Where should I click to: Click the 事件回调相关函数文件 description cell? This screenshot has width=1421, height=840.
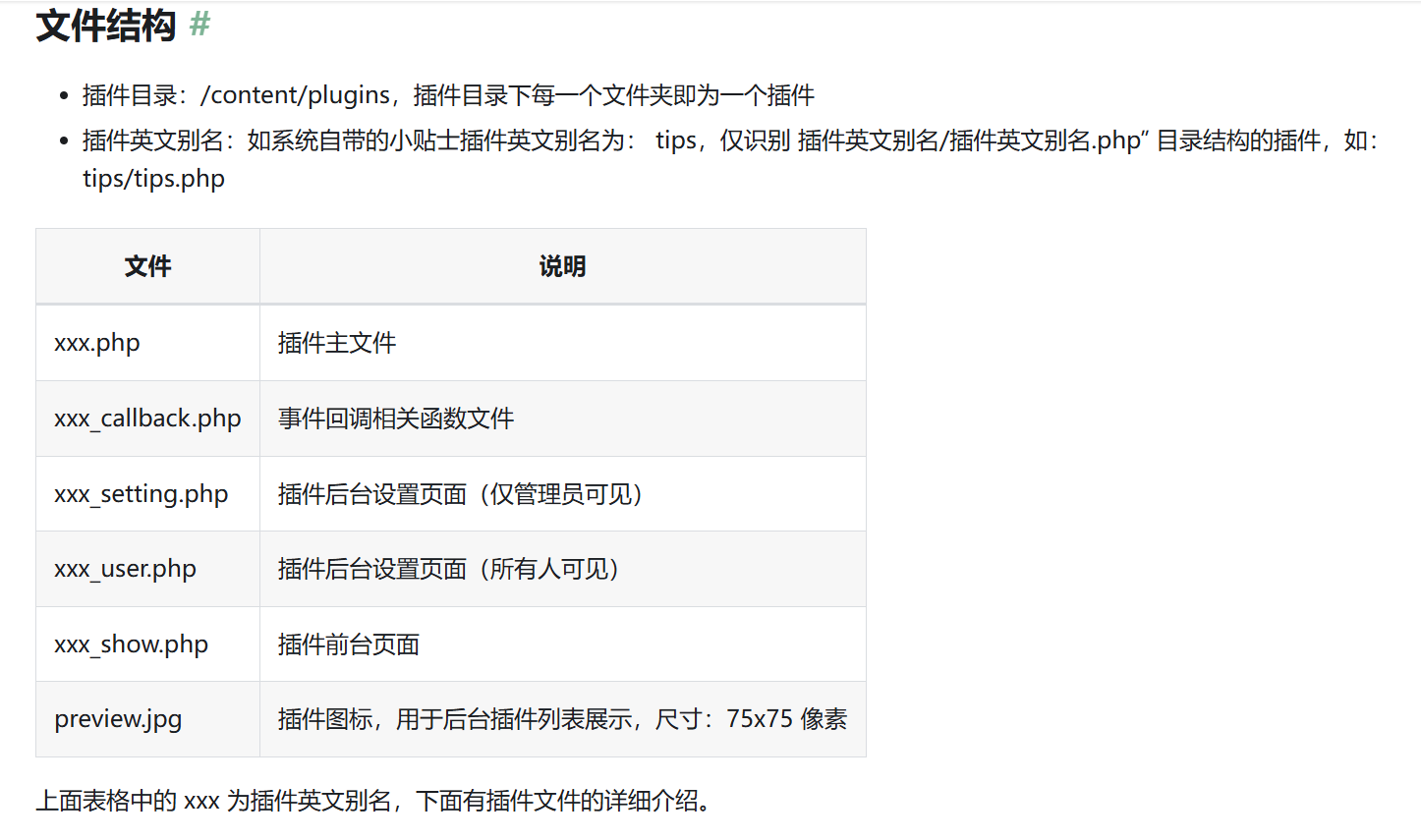tap(396, 419)
